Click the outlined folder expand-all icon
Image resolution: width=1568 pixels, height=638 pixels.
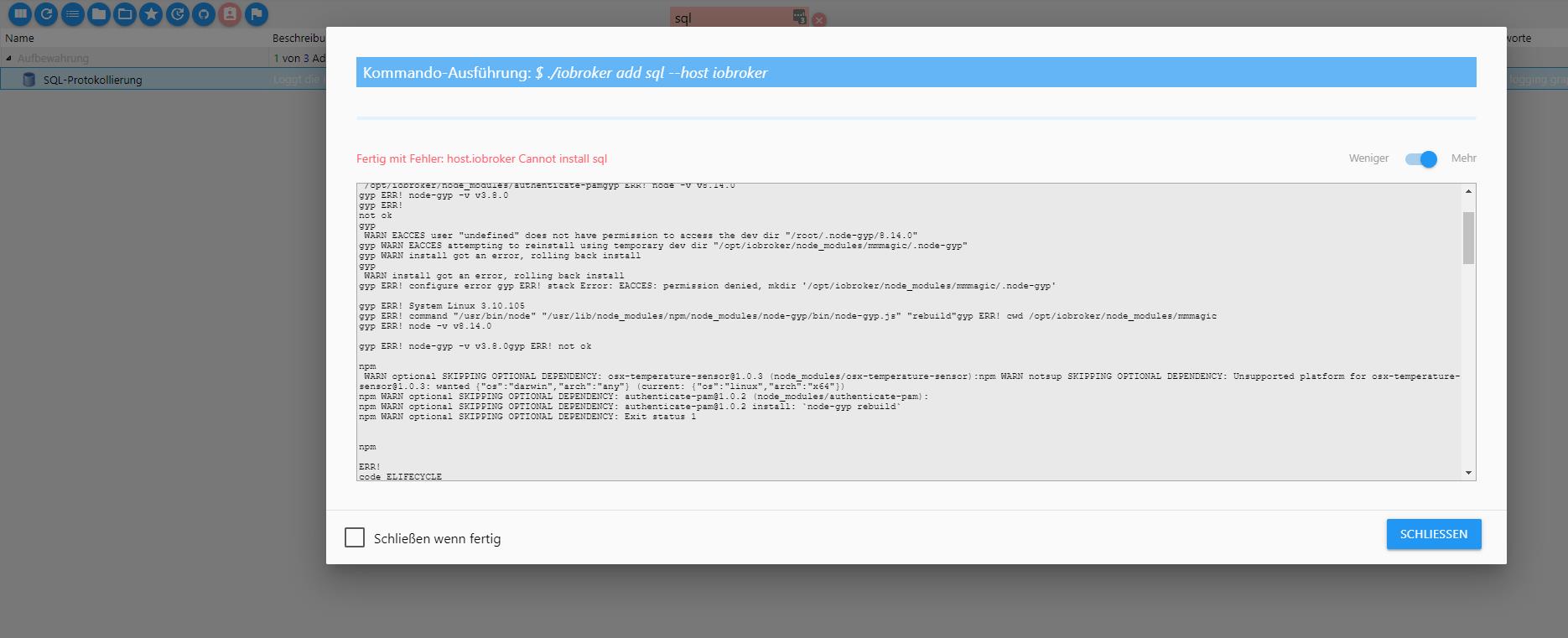click(125, 14)
